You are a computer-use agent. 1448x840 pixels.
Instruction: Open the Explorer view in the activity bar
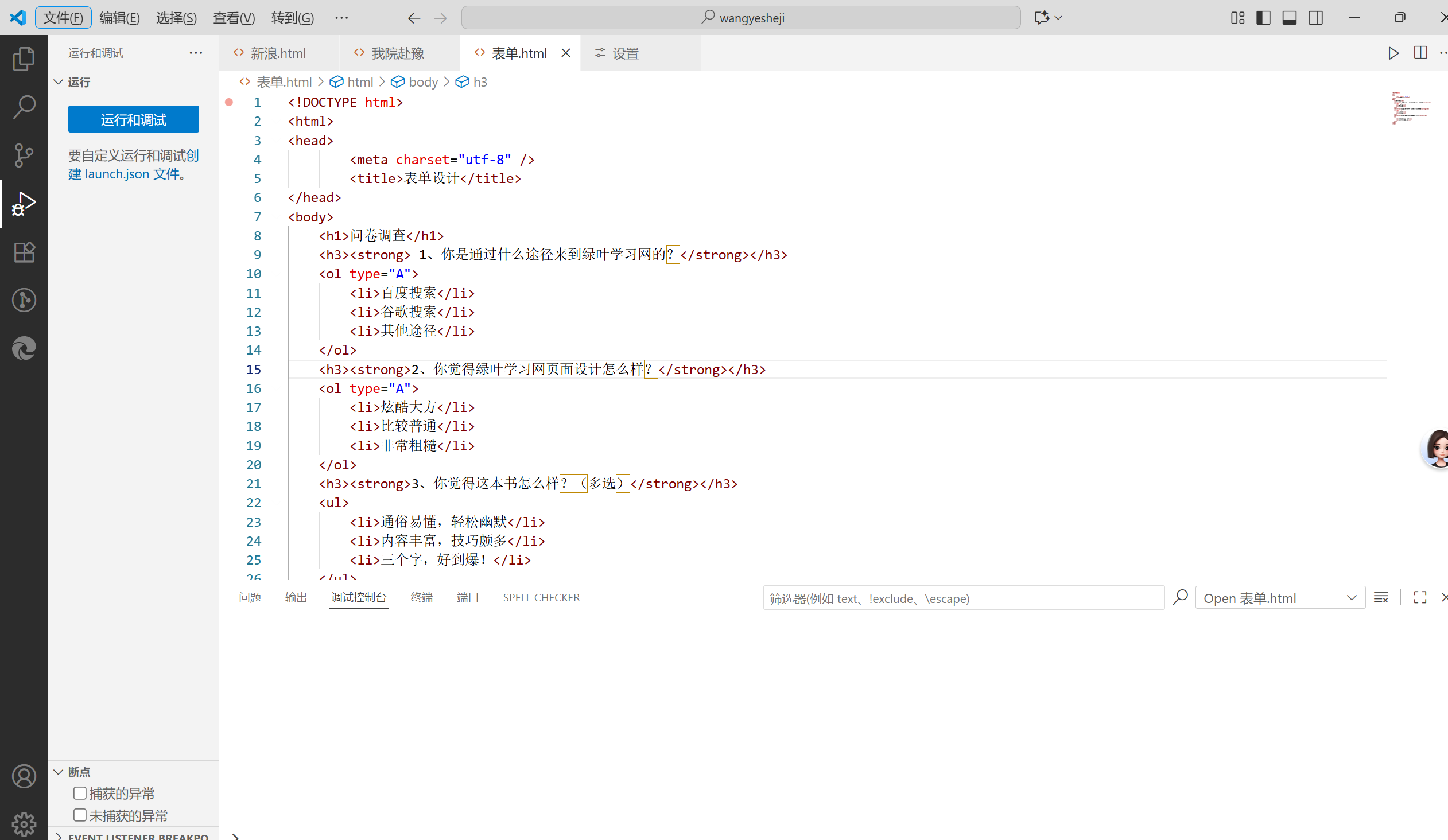pyautogui.click(x=24, y=58)
